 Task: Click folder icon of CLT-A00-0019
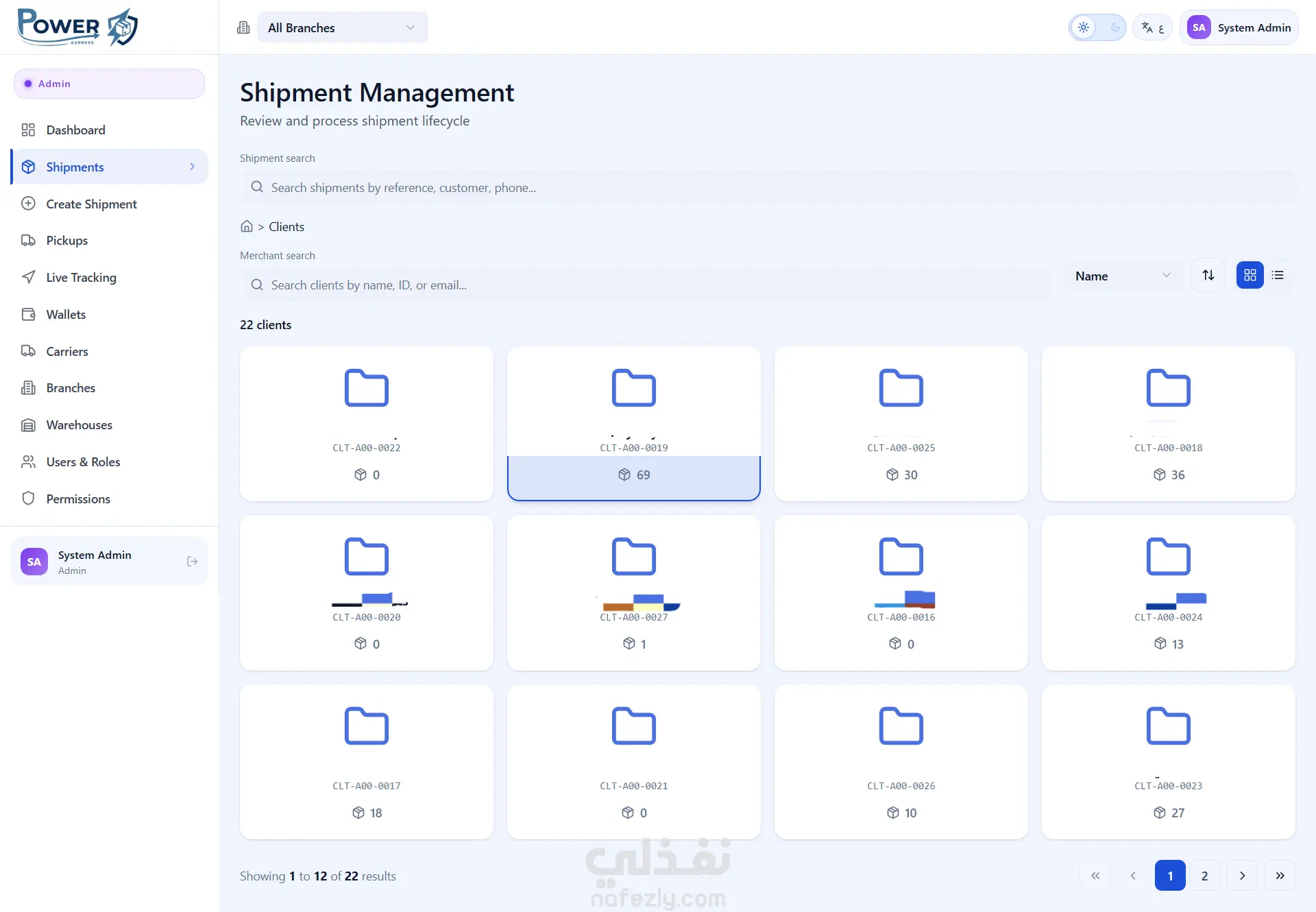coord(634,388)
